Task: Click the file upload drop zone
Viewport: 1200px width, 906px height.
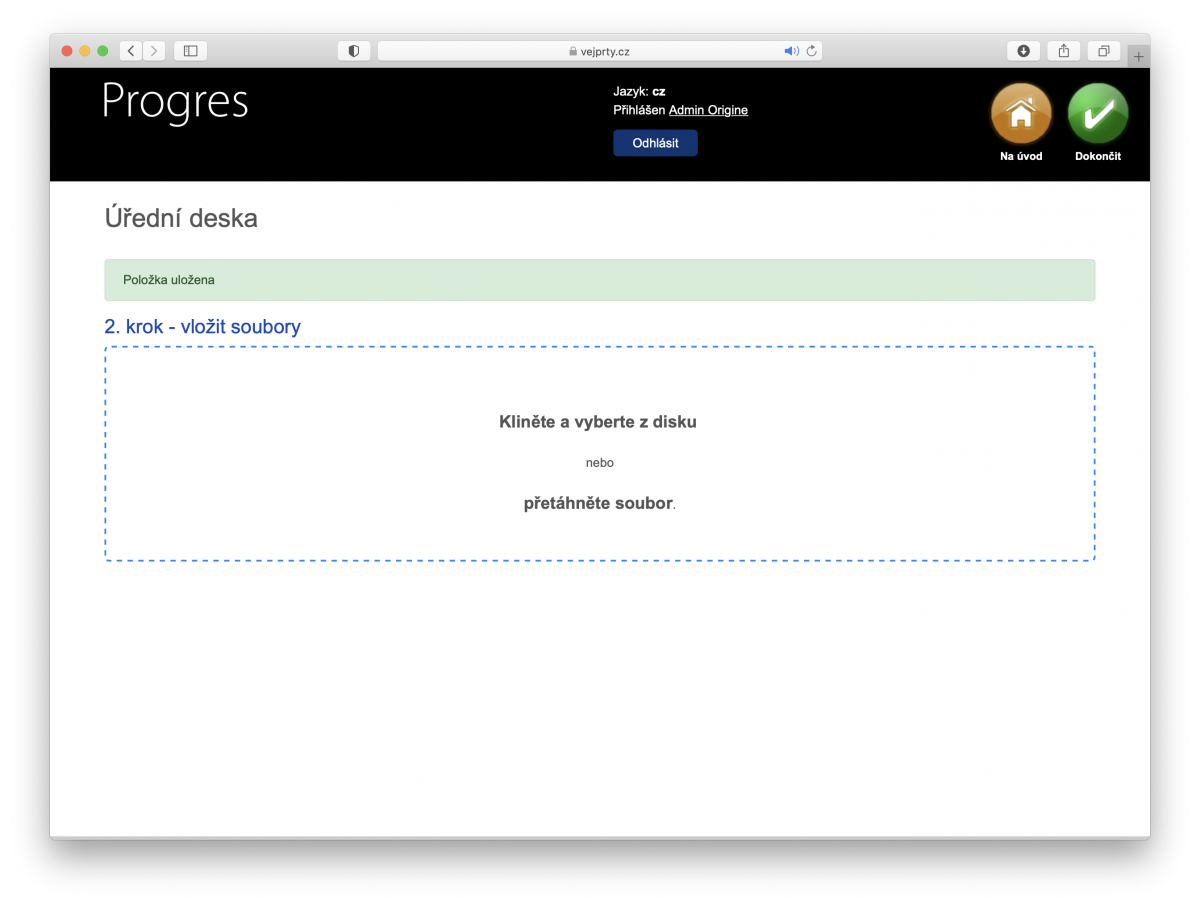Action: [x=599, y=454]
